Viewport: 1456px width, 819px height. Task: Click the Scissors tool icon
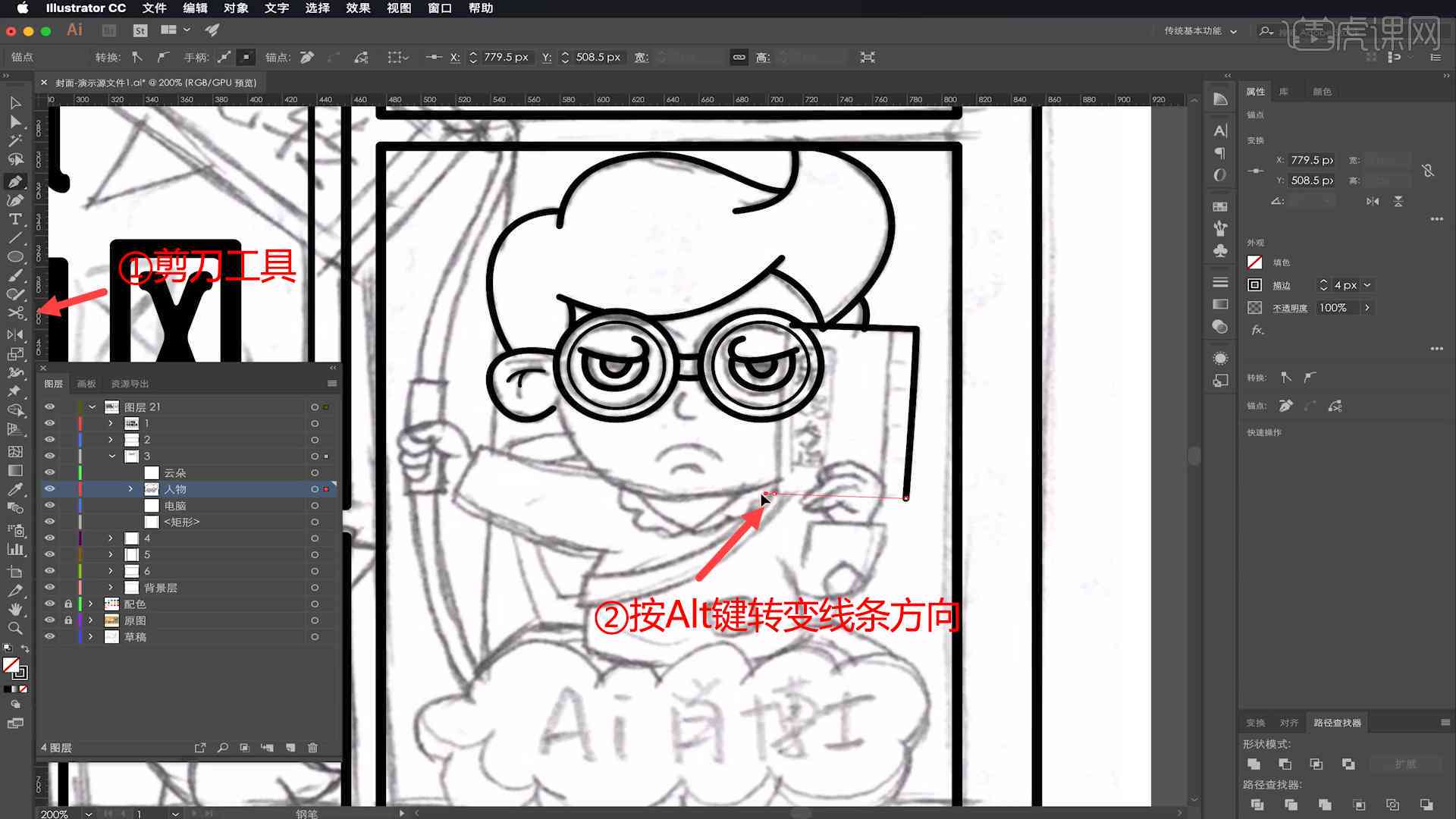click(14, 310)
